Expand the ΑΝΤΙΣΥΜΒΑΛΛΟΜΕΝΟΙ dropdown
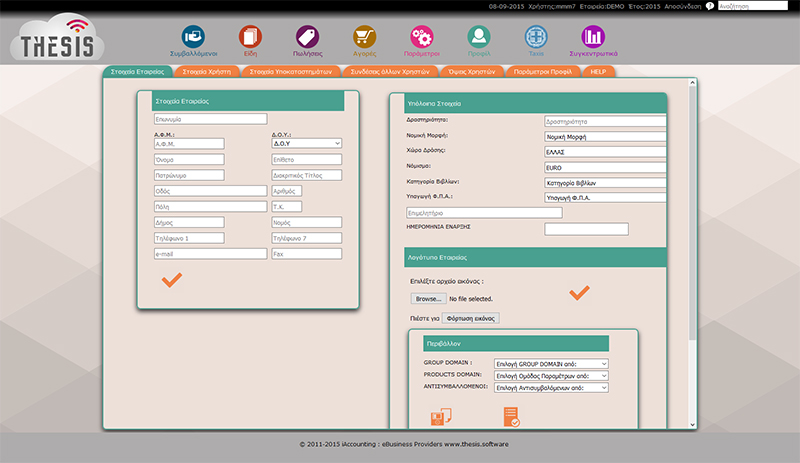The height and width of the screenshot is (463, 800). pos(551,387)
